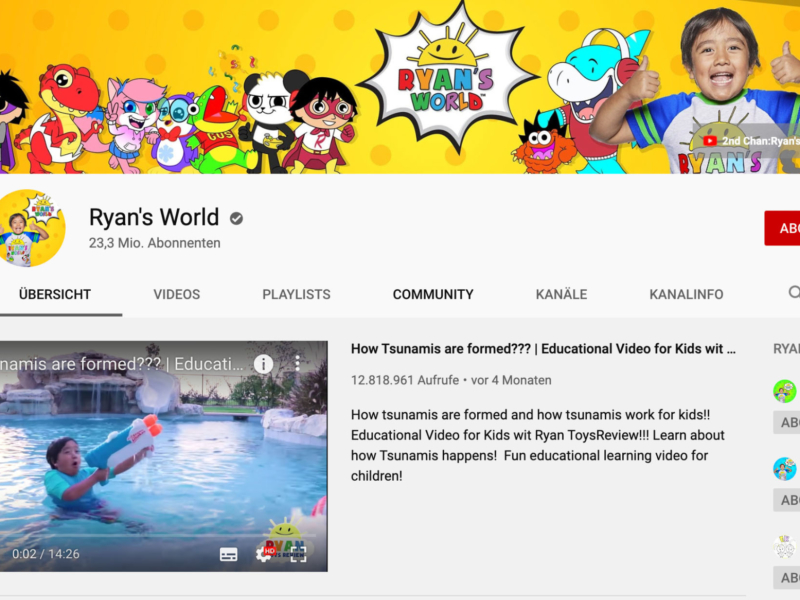Open the blue featured channel avatar
Screen dimensions: 800x600
pos(785,469)
